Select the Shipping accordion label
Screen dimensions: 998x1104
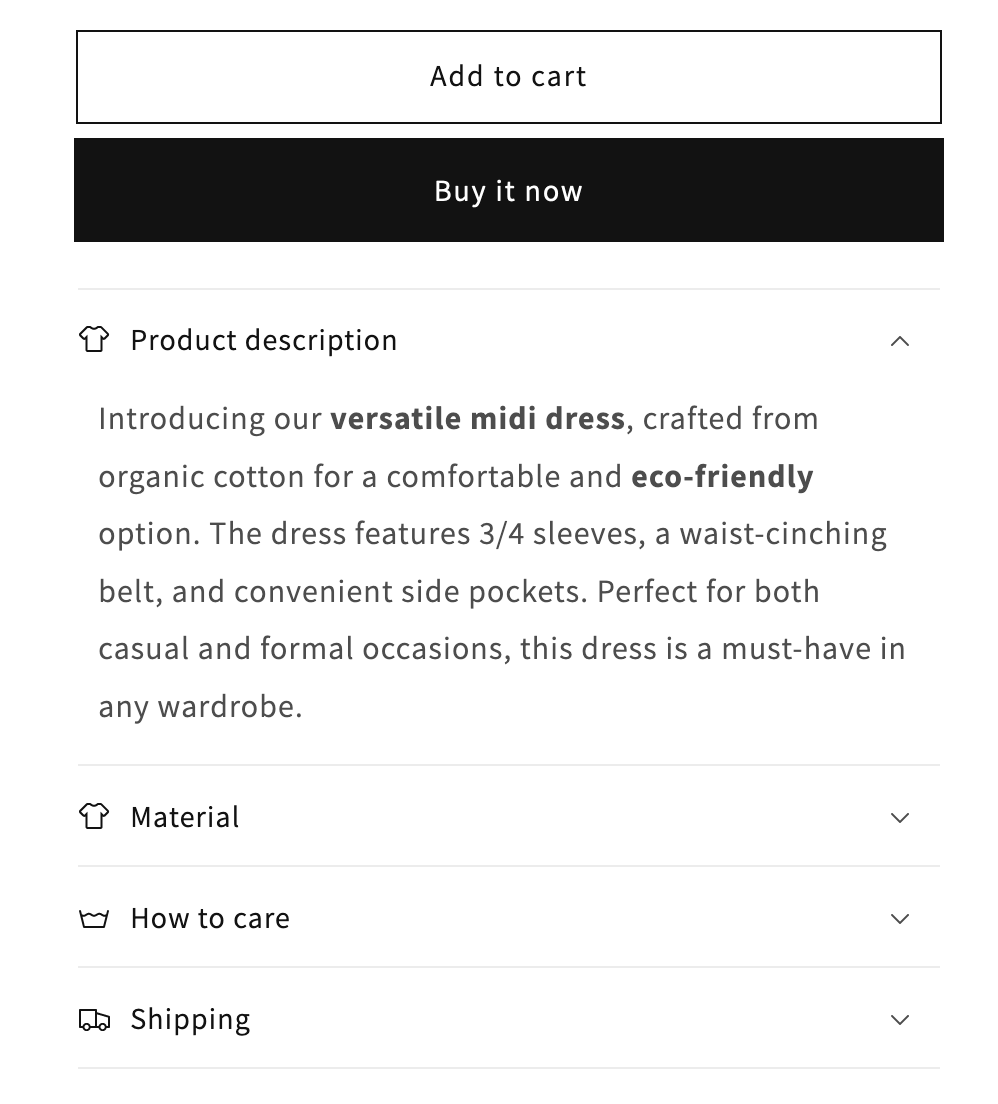pyautogui.click(x=190, y=1019)
